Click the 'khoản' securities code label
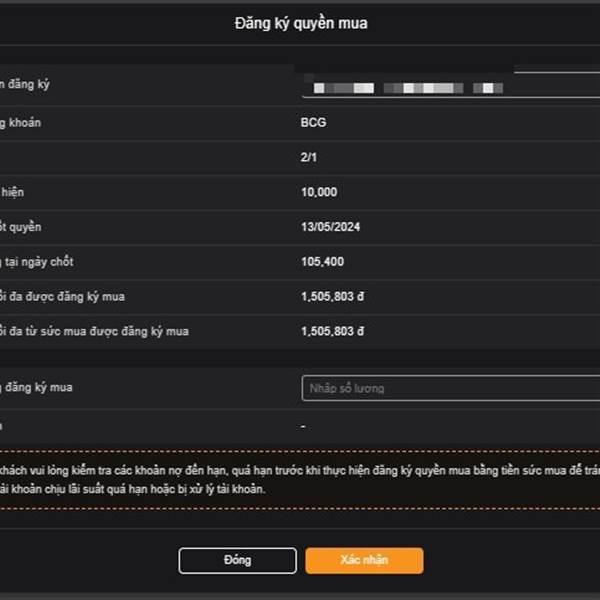This screenshot has height=600, width=600. click(x=21, y=123)
